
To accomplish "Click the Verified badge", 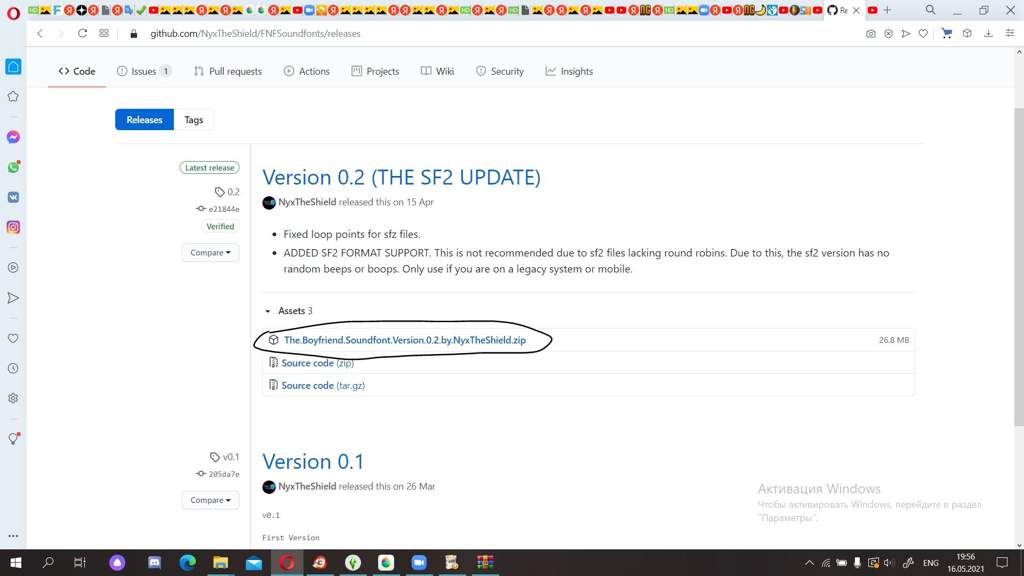I will coord(220,227).
